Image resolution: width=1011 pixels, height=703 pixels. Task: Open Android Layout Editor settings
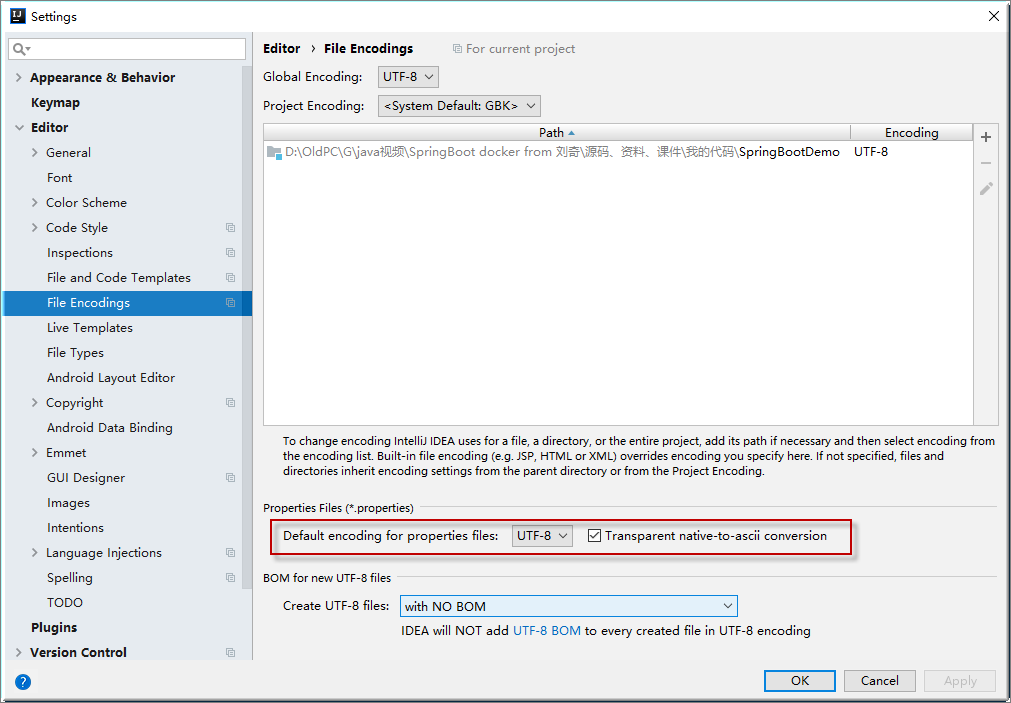point(111,378)
